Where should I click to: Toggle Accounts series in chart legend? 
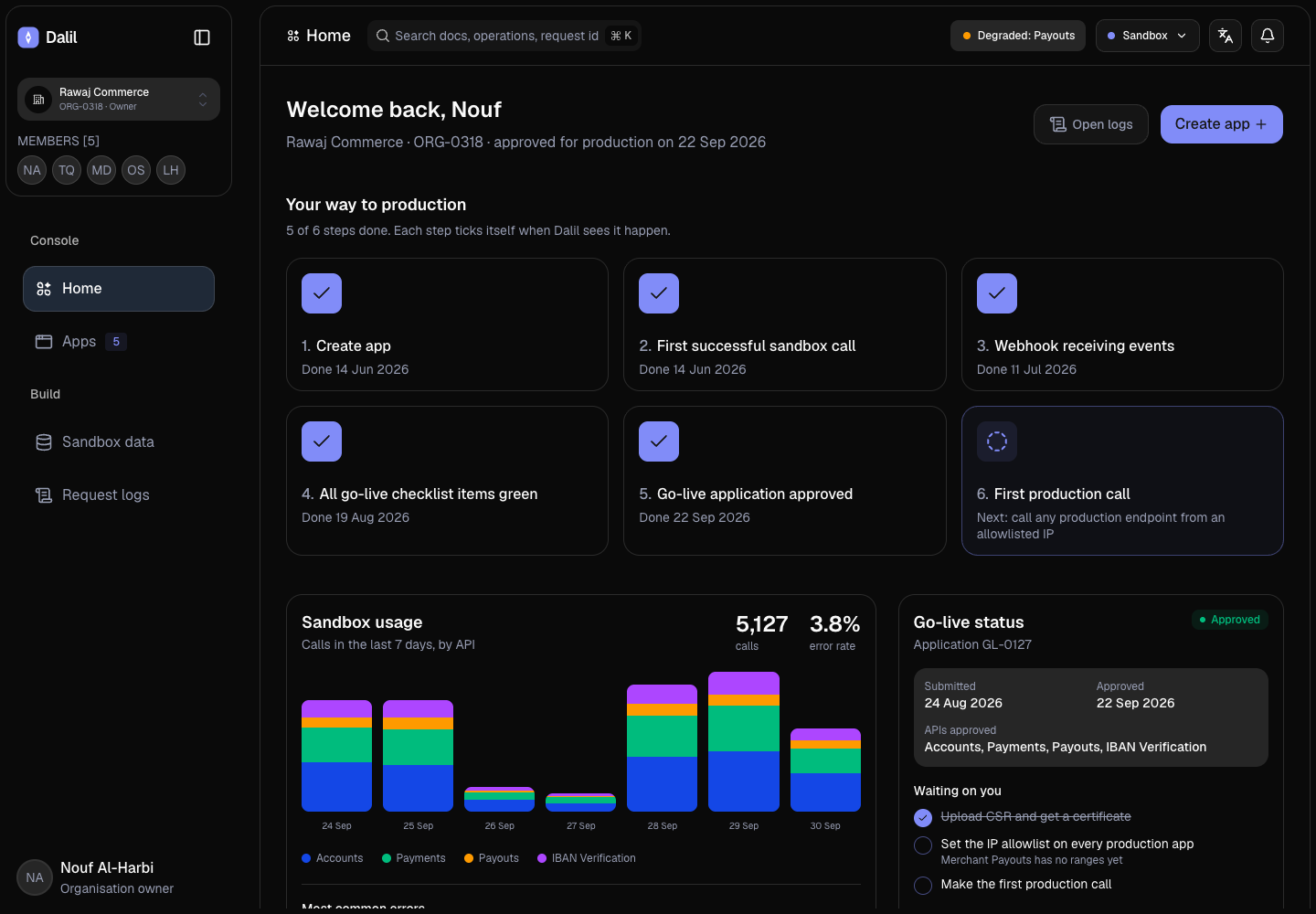(333, 858)
